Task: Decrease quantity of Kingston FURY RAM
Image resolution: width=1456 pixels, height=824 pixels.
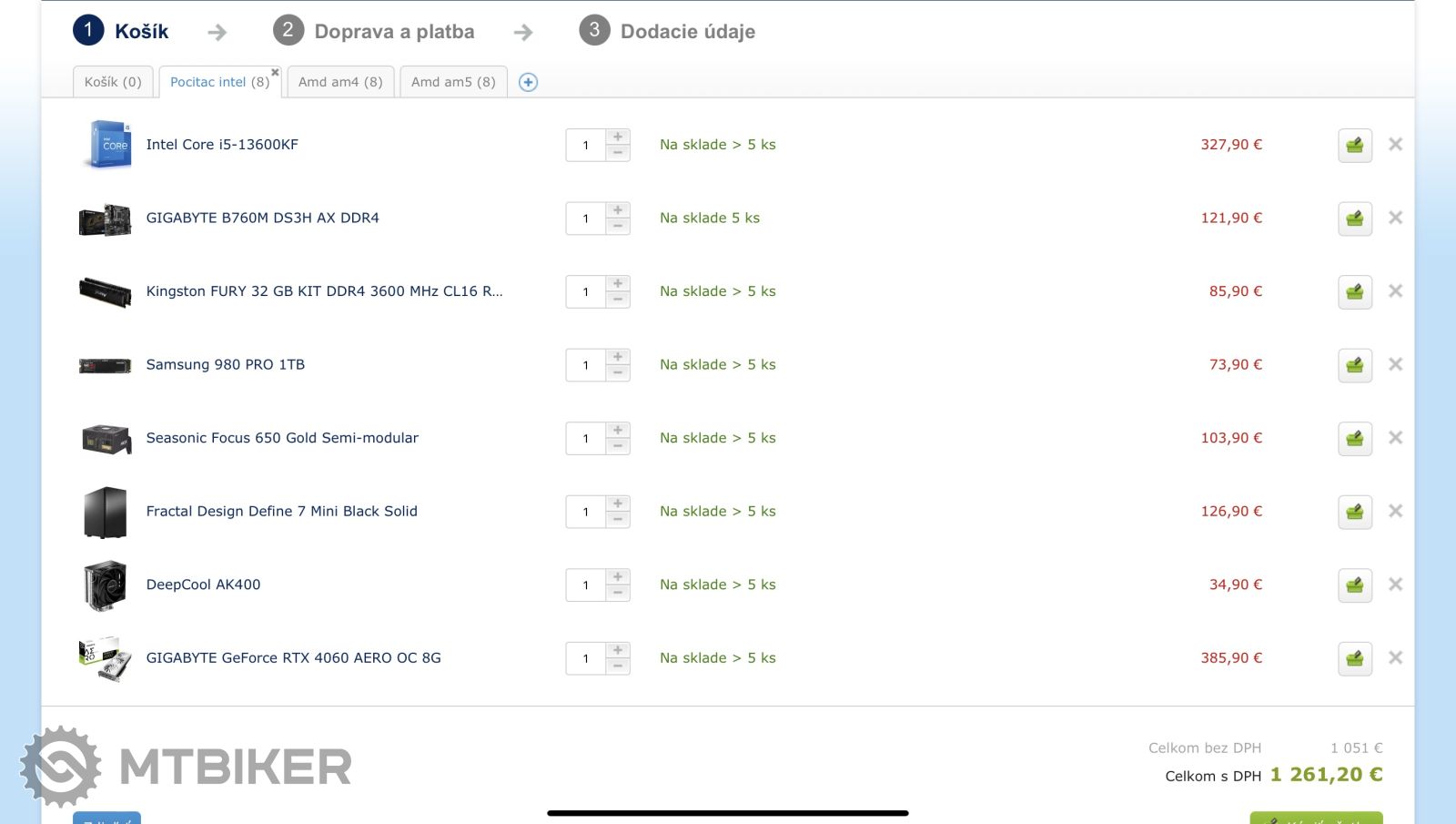Action: coord(618,300)
